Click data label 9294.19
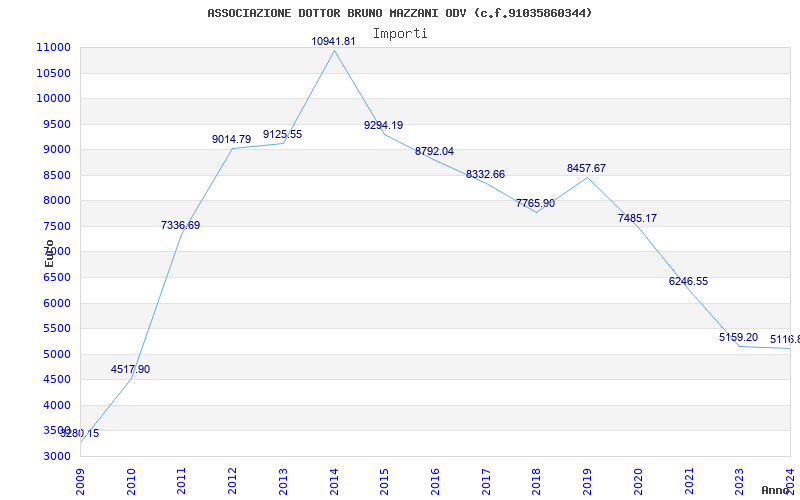Image resolution: width=800 pixels, height=500 pixels. (x=383, y=125)
